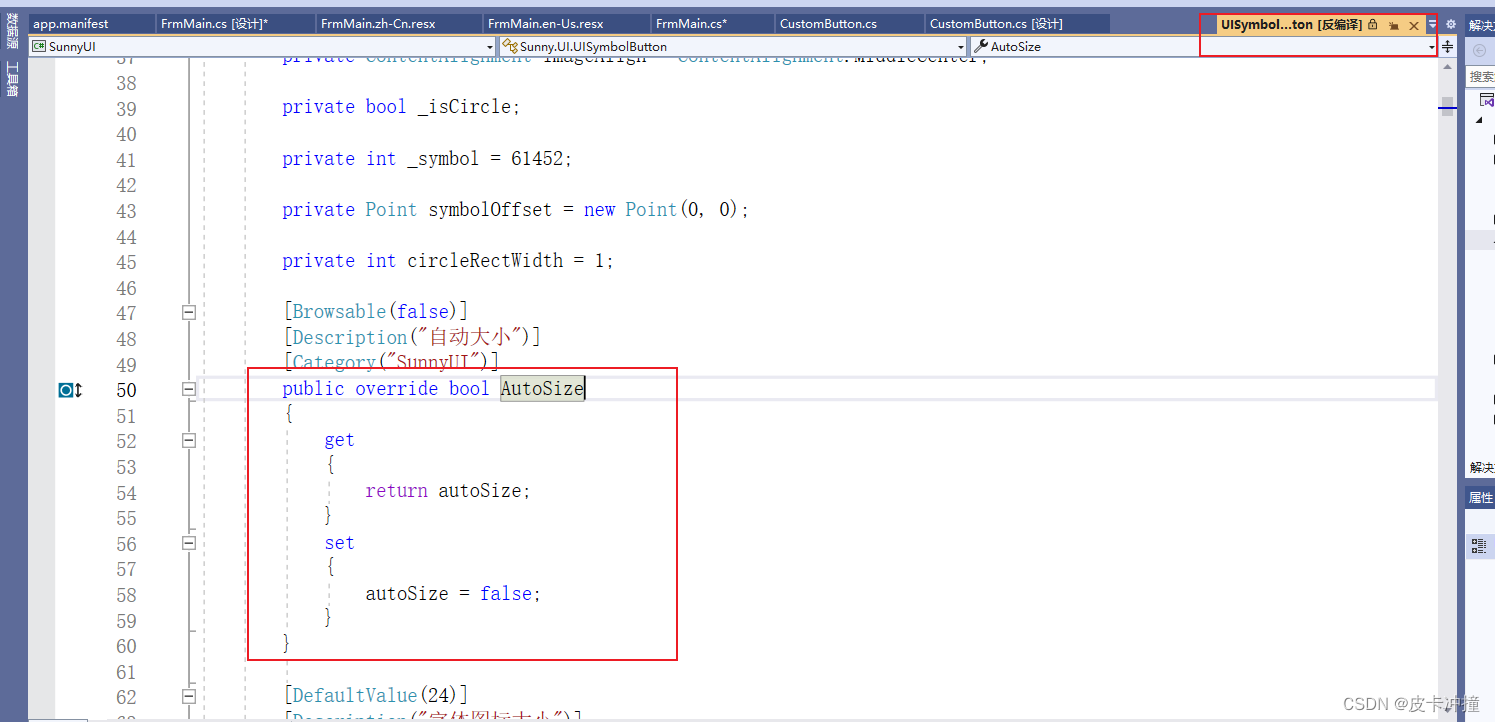The image size is (1495, 722).
Task: Click the C# project icon in the SunnyUI dropdown
Action: click(40, 46)
